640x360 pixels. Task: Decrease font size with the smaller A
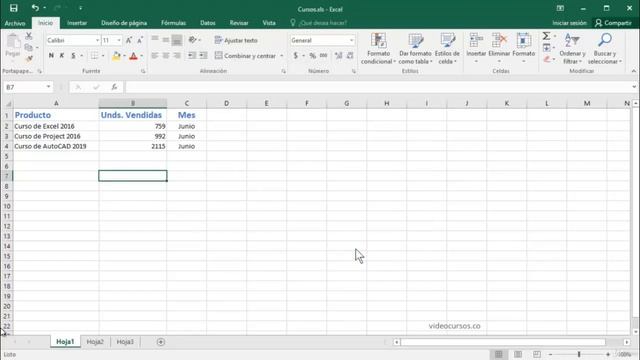140,40
